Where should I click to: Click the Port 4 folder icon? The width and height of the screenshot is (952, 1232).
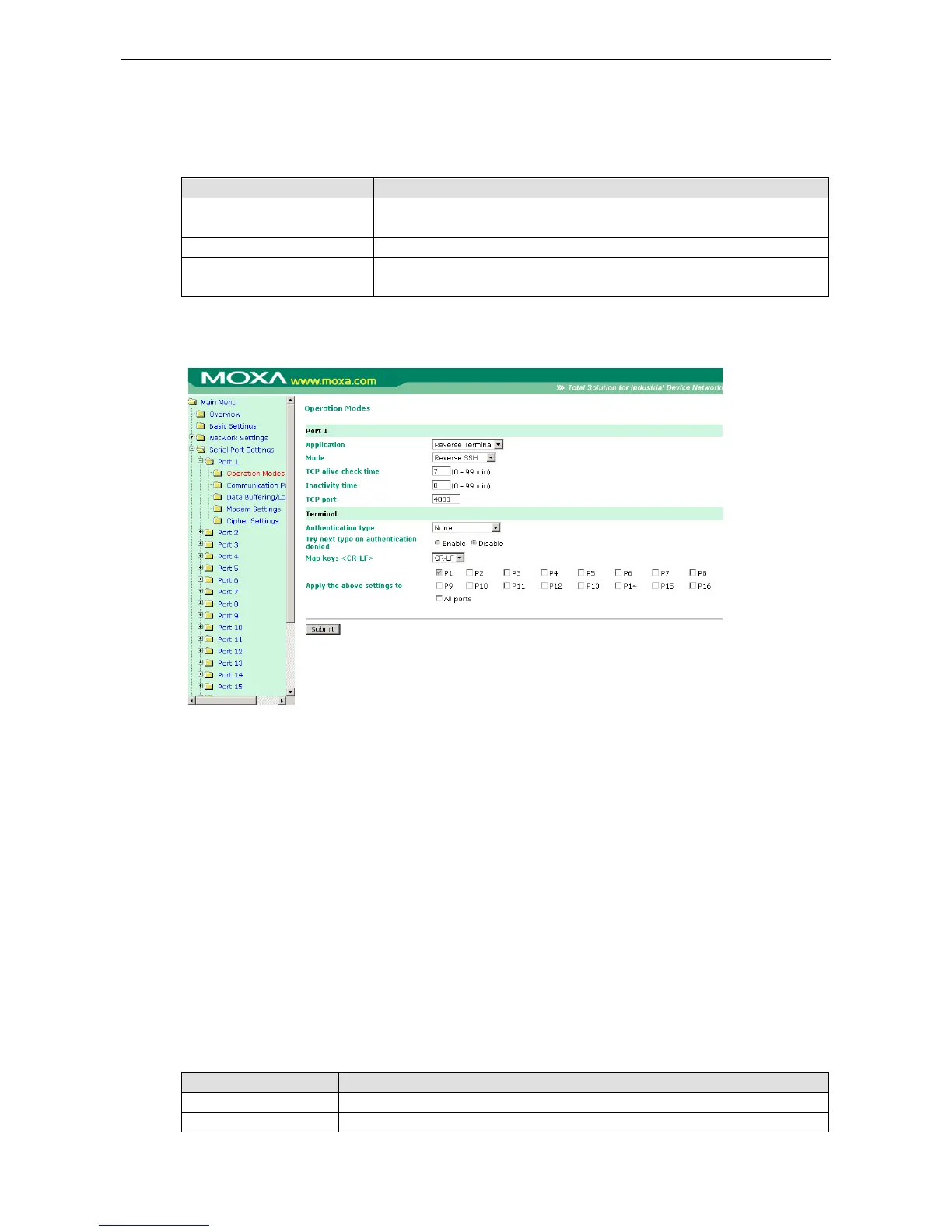pos(209,556)
